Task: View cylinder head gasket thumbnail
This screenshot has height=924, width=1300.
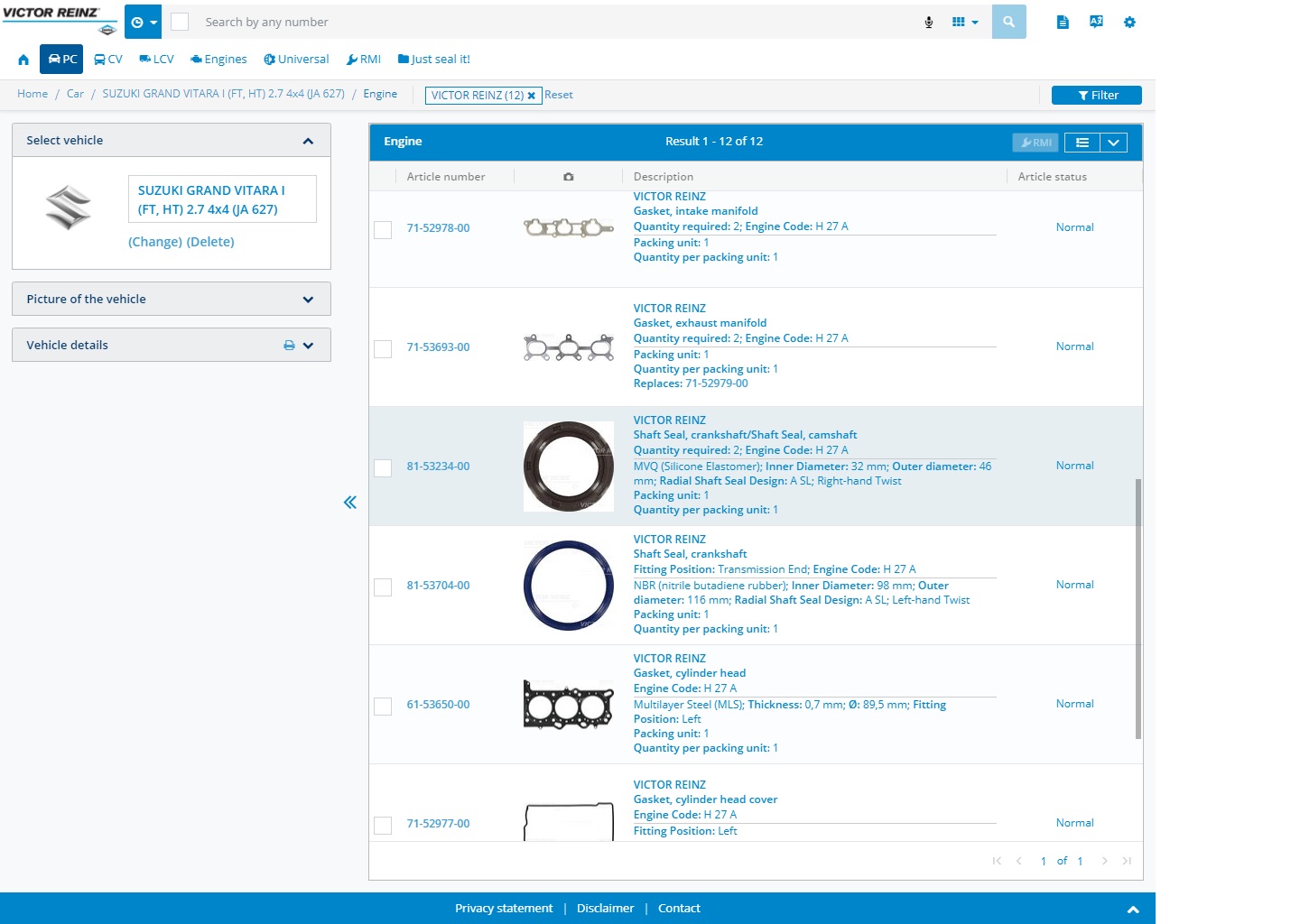Action: click(x=569, y=705)
